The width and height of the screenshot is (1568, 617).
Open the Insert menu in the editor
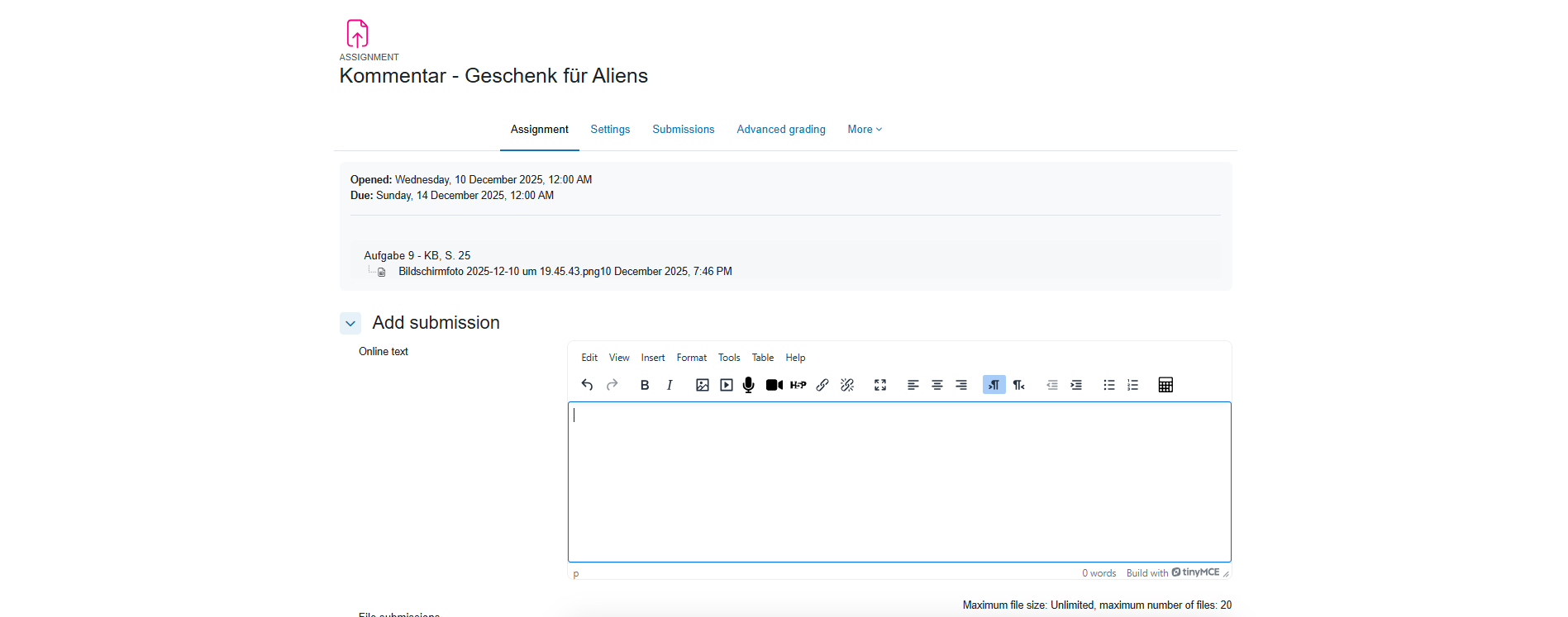point(652,358)
